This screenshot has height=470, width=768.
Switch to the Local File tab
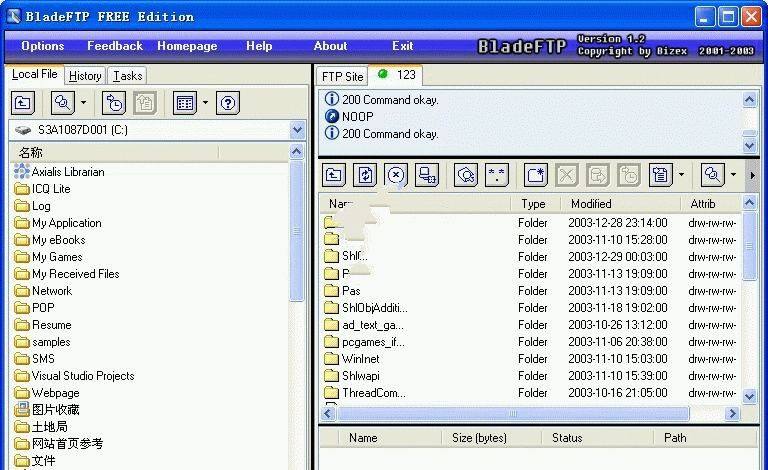34,74
